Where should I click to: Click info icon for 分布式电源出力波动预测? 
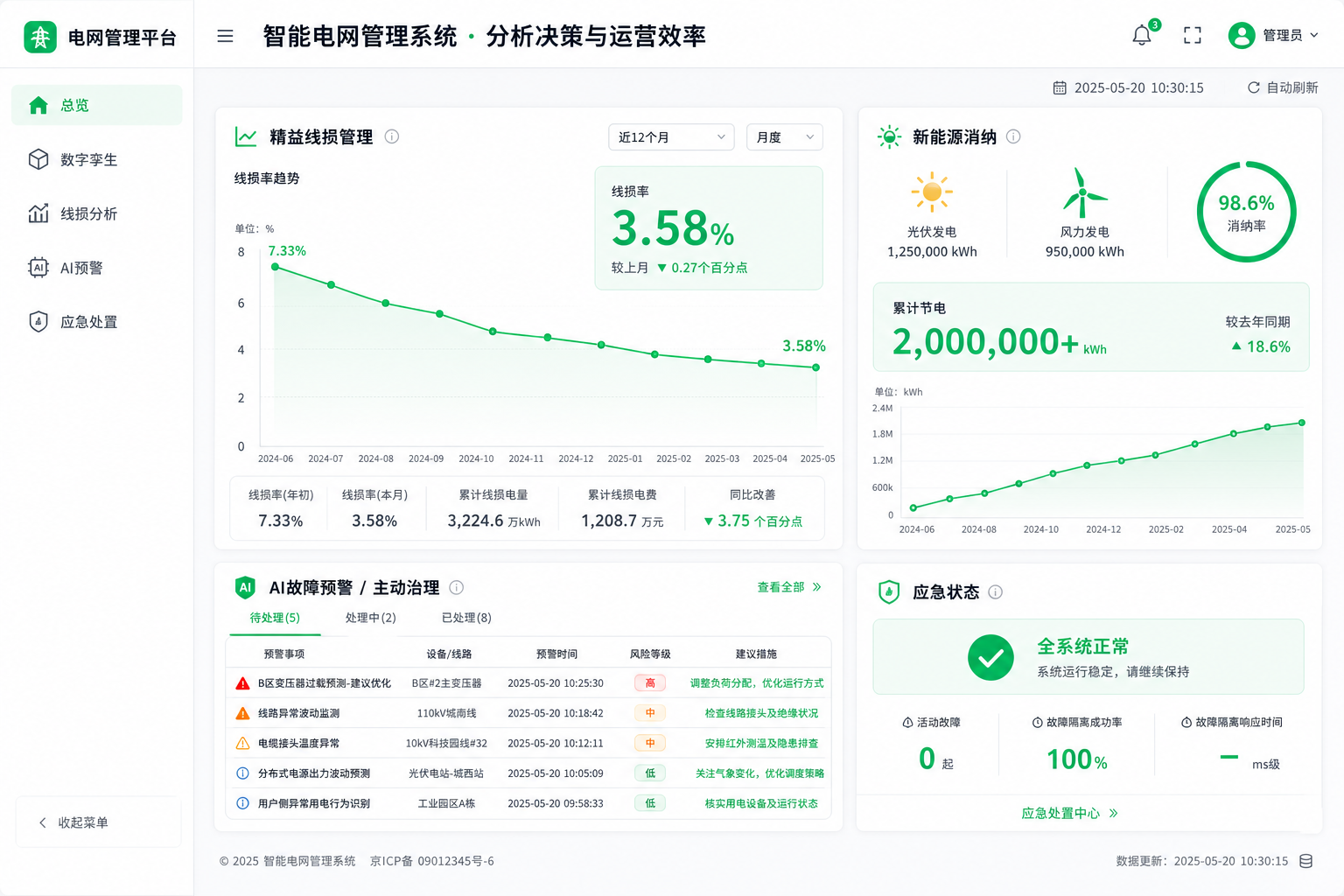click(243, 773)
